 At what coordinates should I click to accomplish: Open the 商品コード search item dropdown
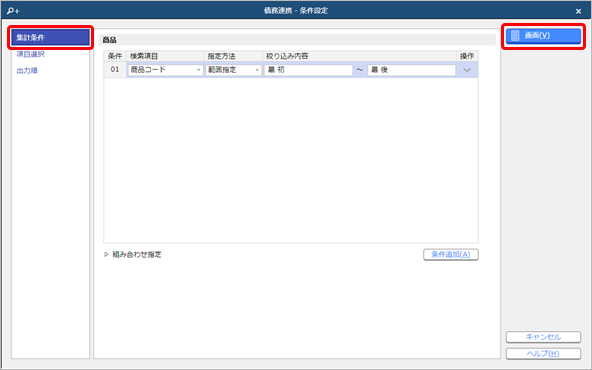click(165, 70)
